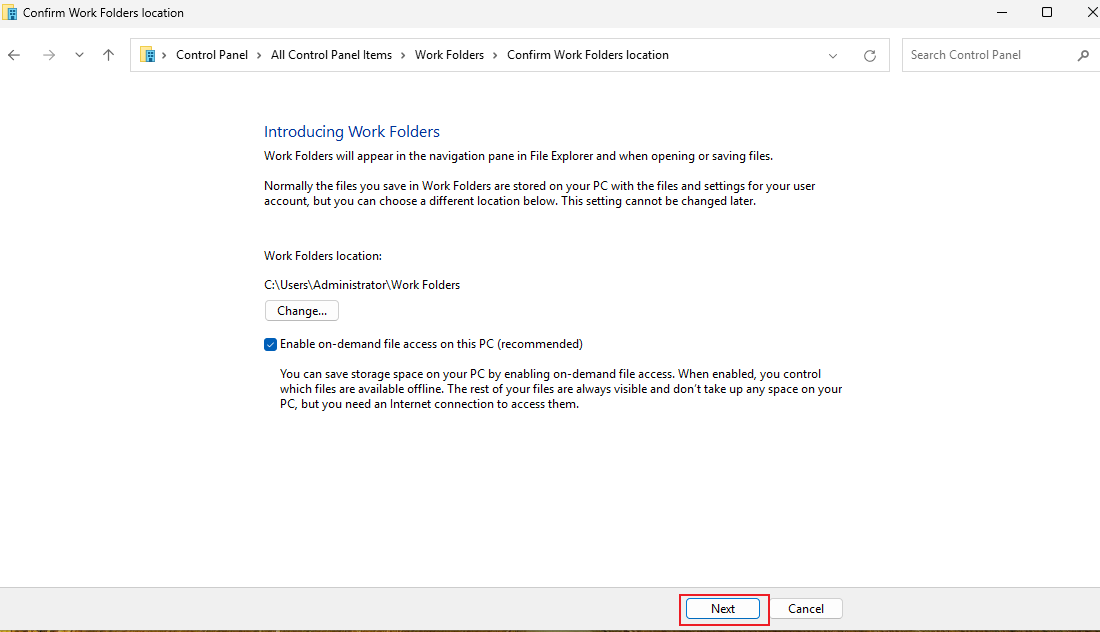1100x632 pixels.
Task: Select the All Control Panel Items breadcrumb
Action: [x=331, y=55]
